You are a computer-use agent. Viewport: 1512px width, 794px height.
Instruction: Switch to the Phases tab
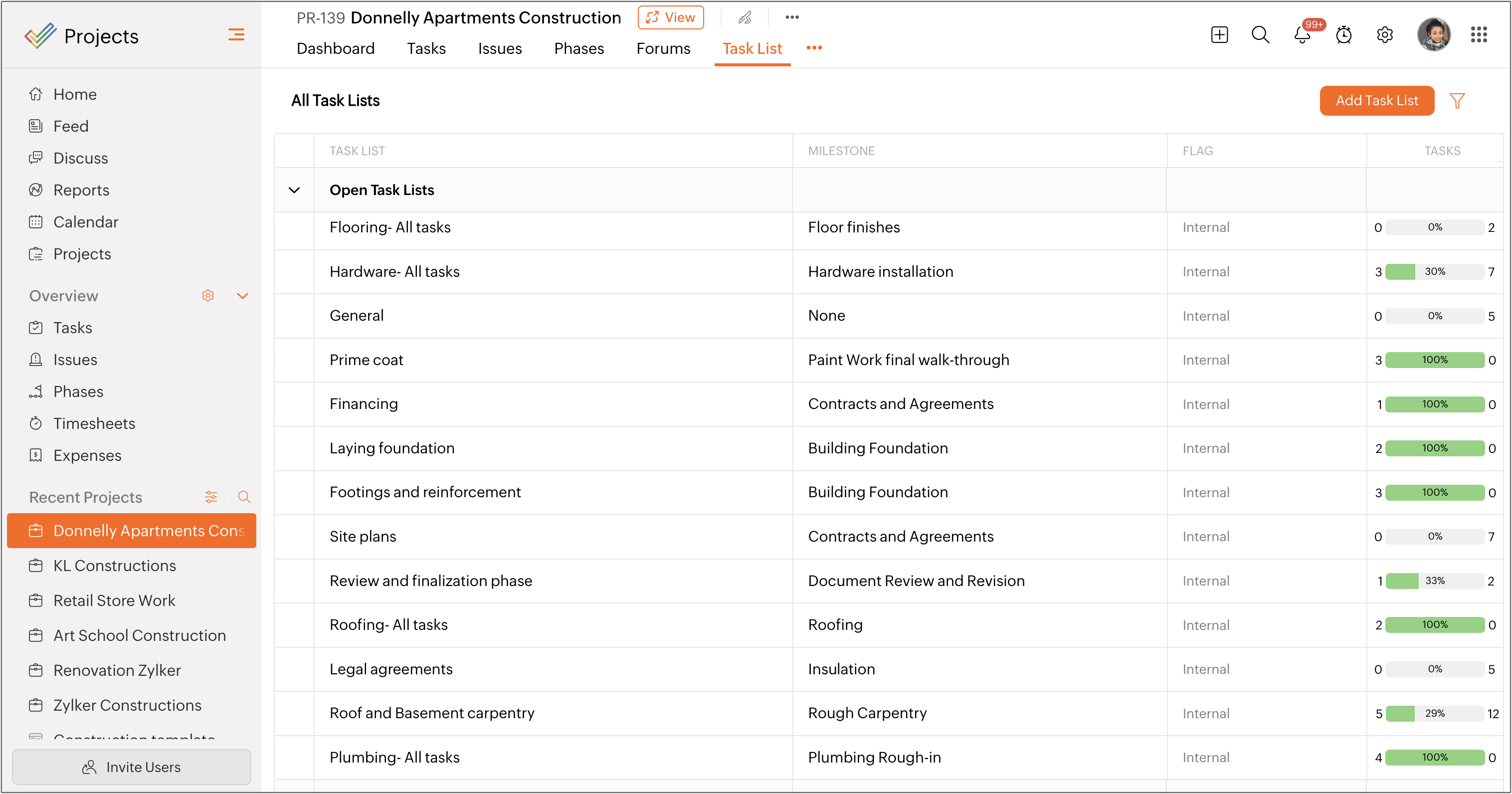579,48
